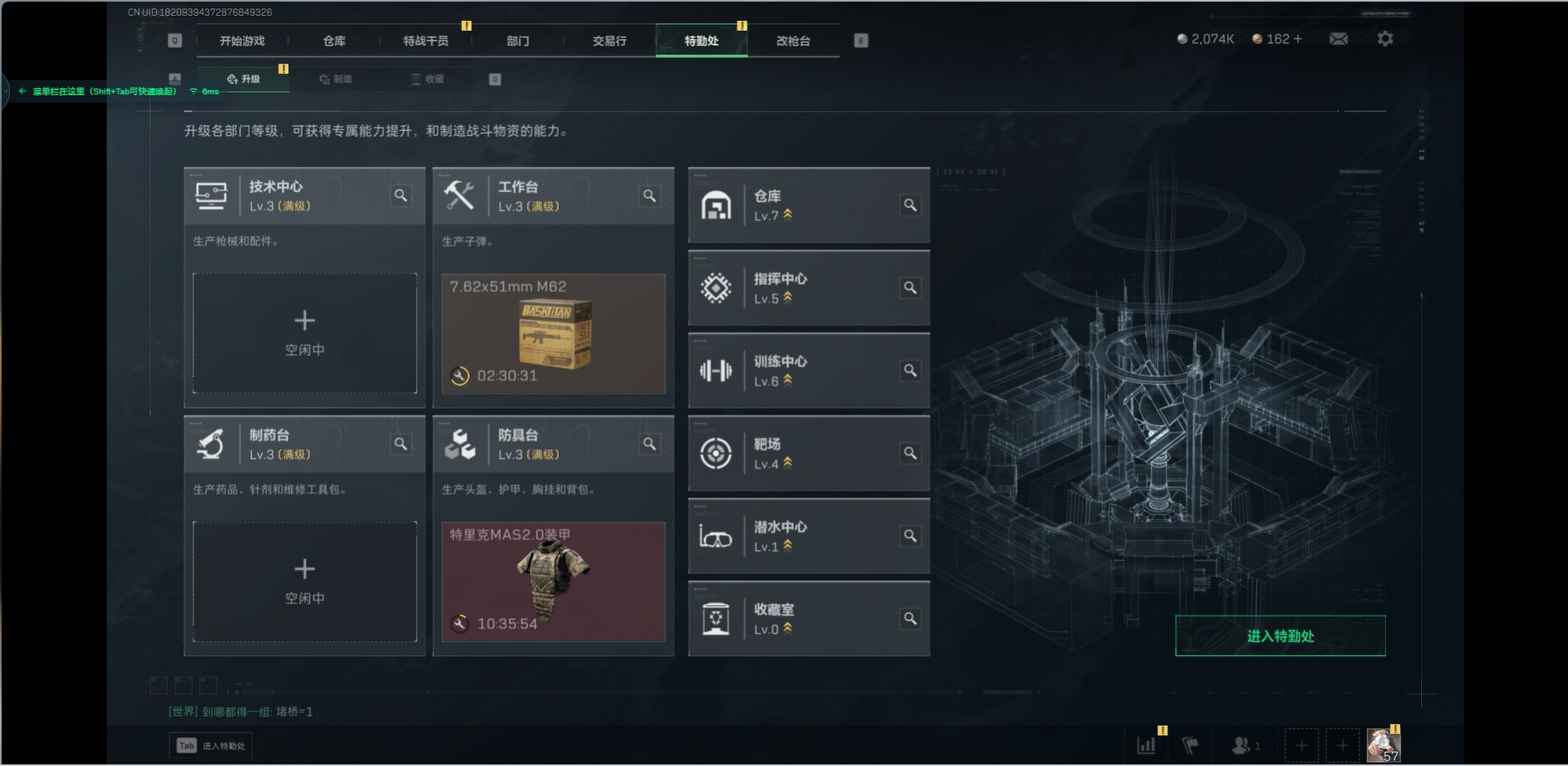1568x766 pixels.
Task: Switch to the 改枪台 tab
Action: point(793,41)
